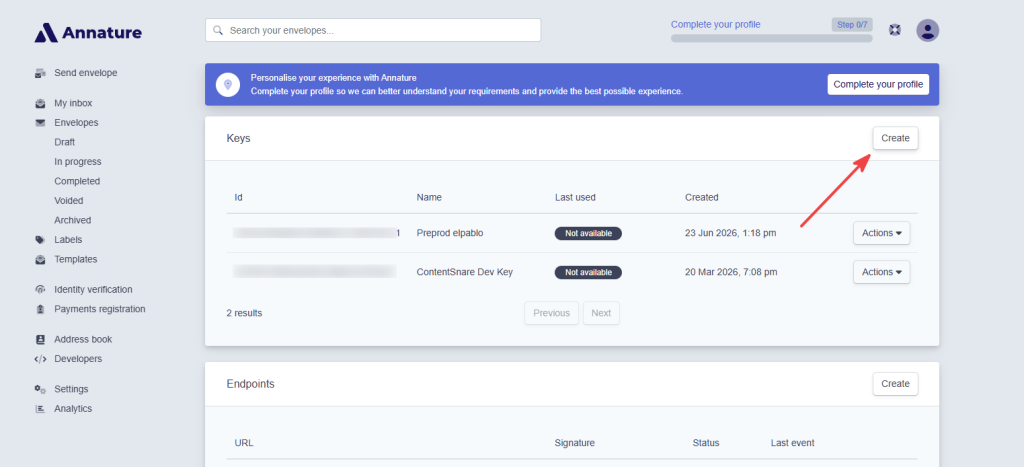Click the Settings gears icon
1024x467 pixels.
(x=40, y=389)
